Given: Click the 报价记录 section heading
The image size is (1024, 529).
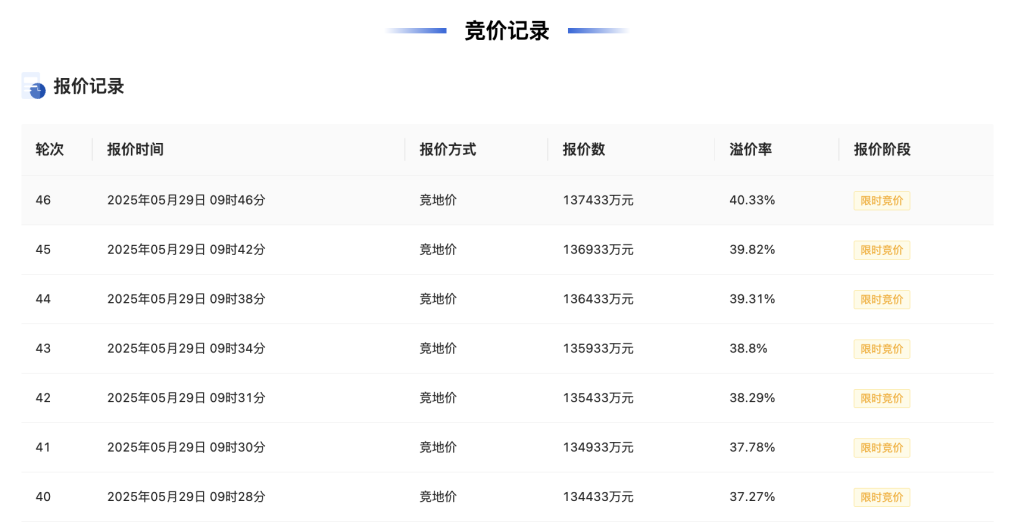Looking at the screenshot, I should tap(89, 86).
